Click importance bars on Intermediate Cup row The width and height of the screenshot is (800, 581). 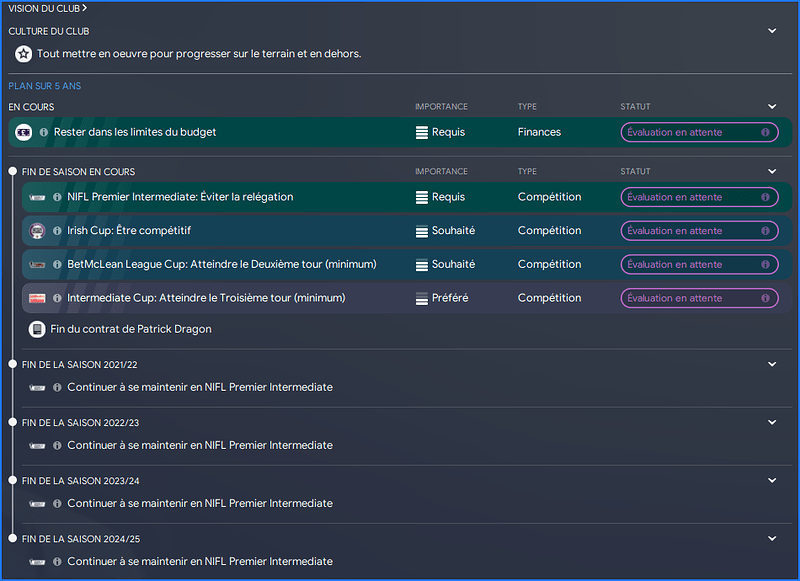pyautogui.click(x=421, y=299)
